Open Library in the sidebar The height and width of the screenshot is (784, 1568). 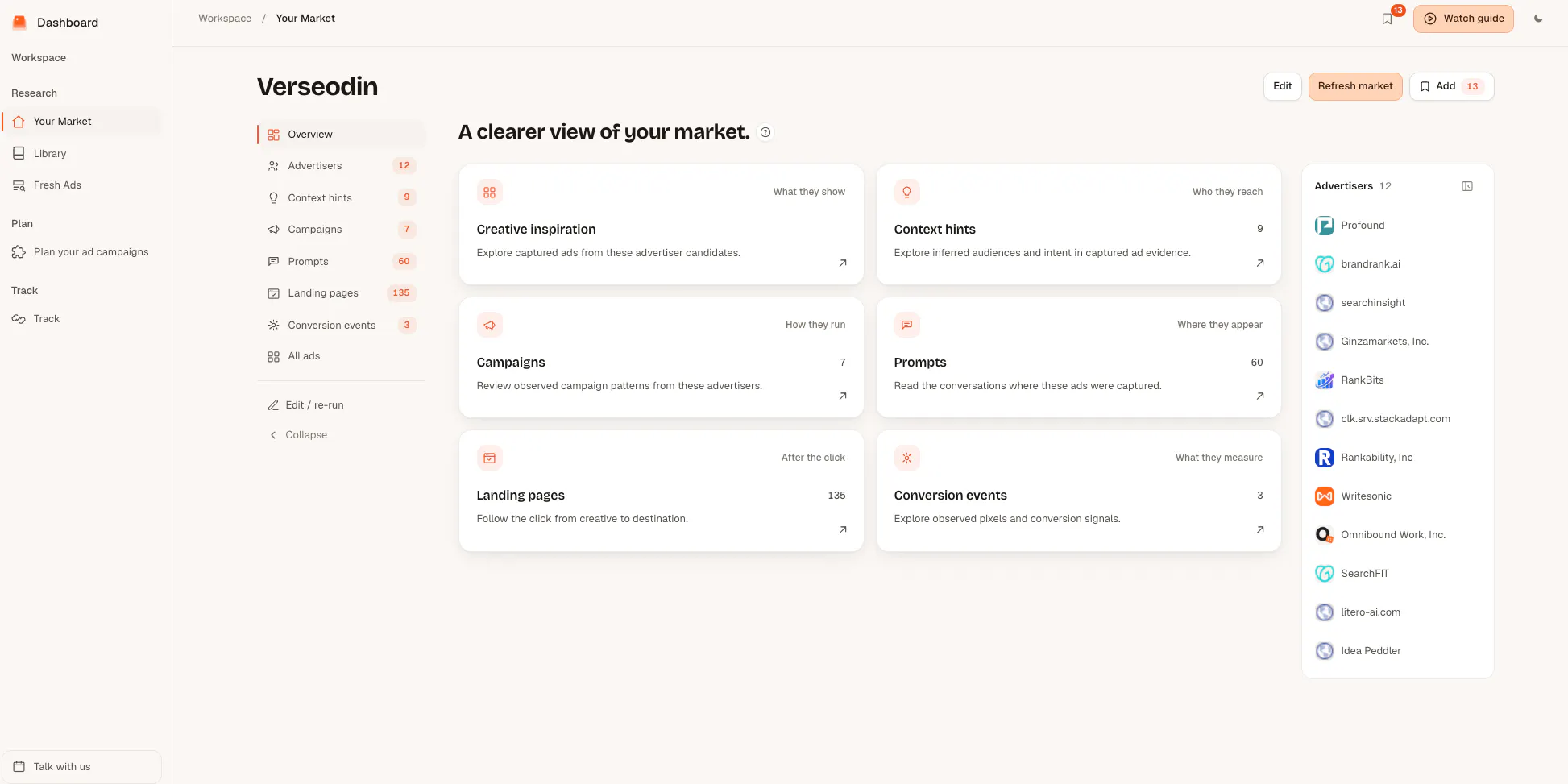pos(81,153)
